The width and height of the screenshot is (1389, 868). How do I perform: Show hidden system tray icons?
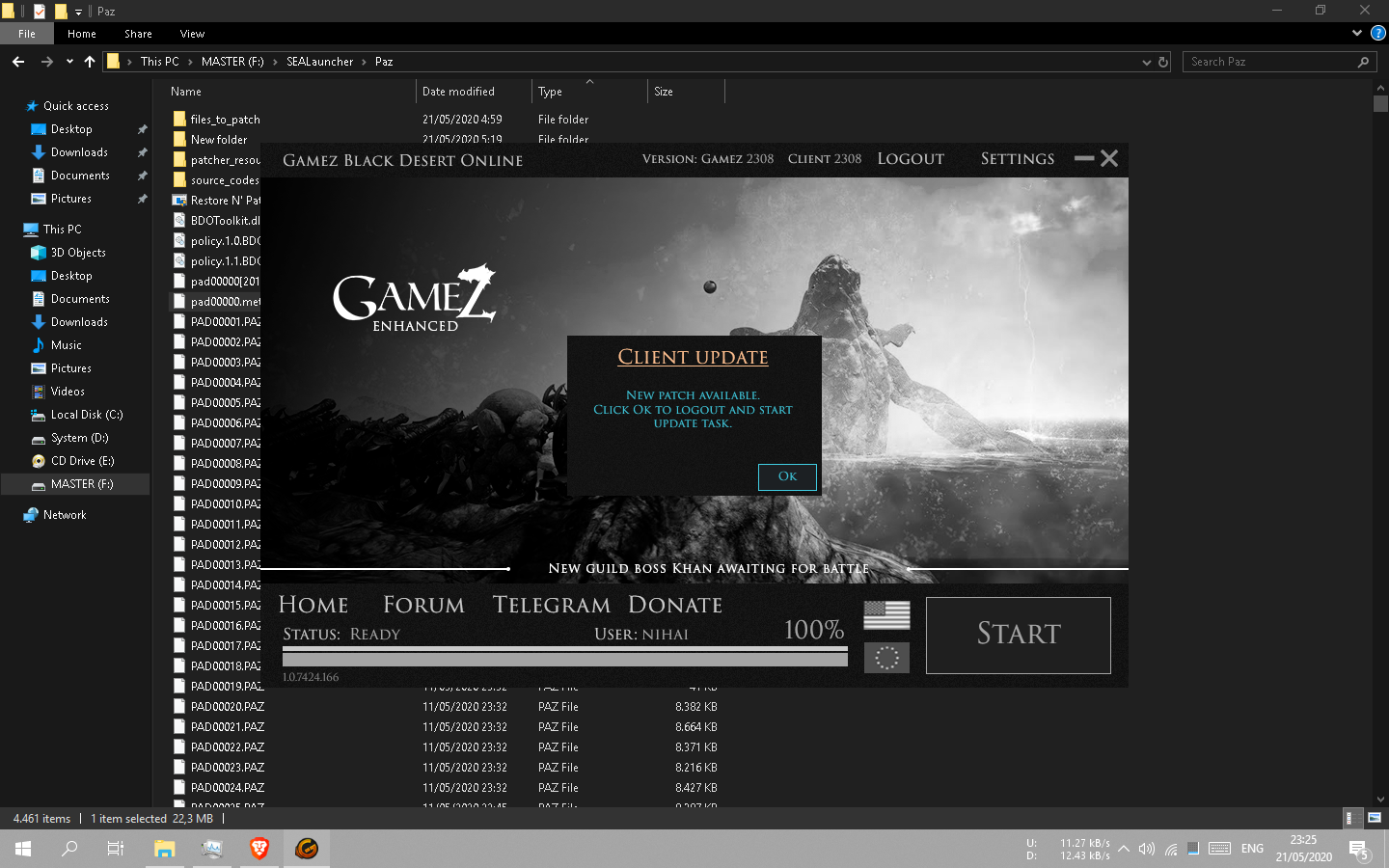pos(1124,849)
